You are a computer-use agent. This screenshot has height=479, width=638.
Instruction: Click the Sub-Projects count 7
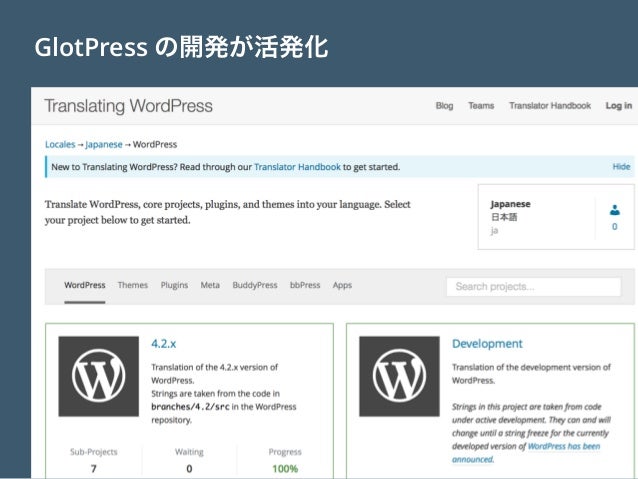pos(94,469)
